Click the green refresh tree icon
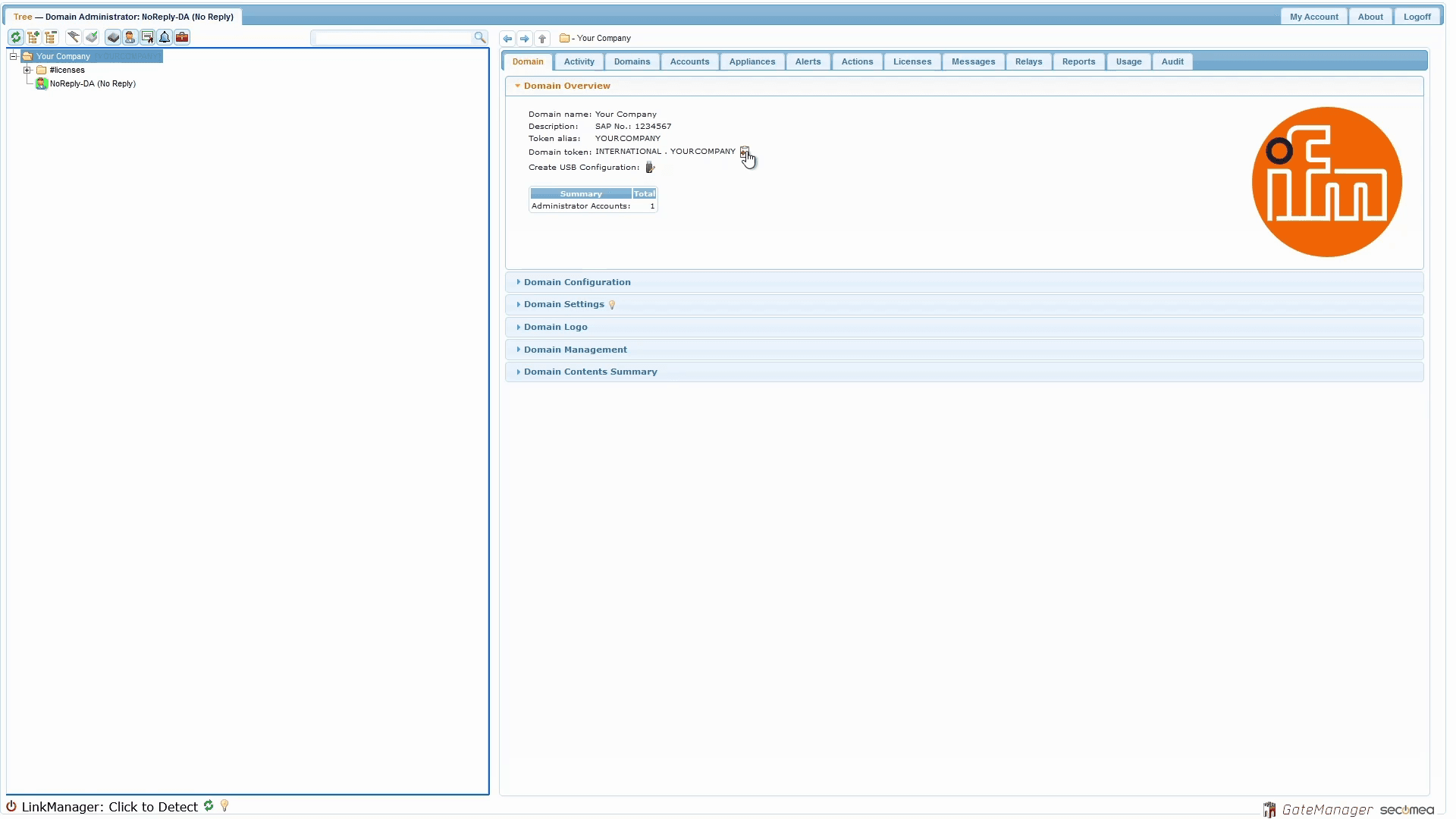Screen dimensions: 1456x819 click(x=15, y=37)
